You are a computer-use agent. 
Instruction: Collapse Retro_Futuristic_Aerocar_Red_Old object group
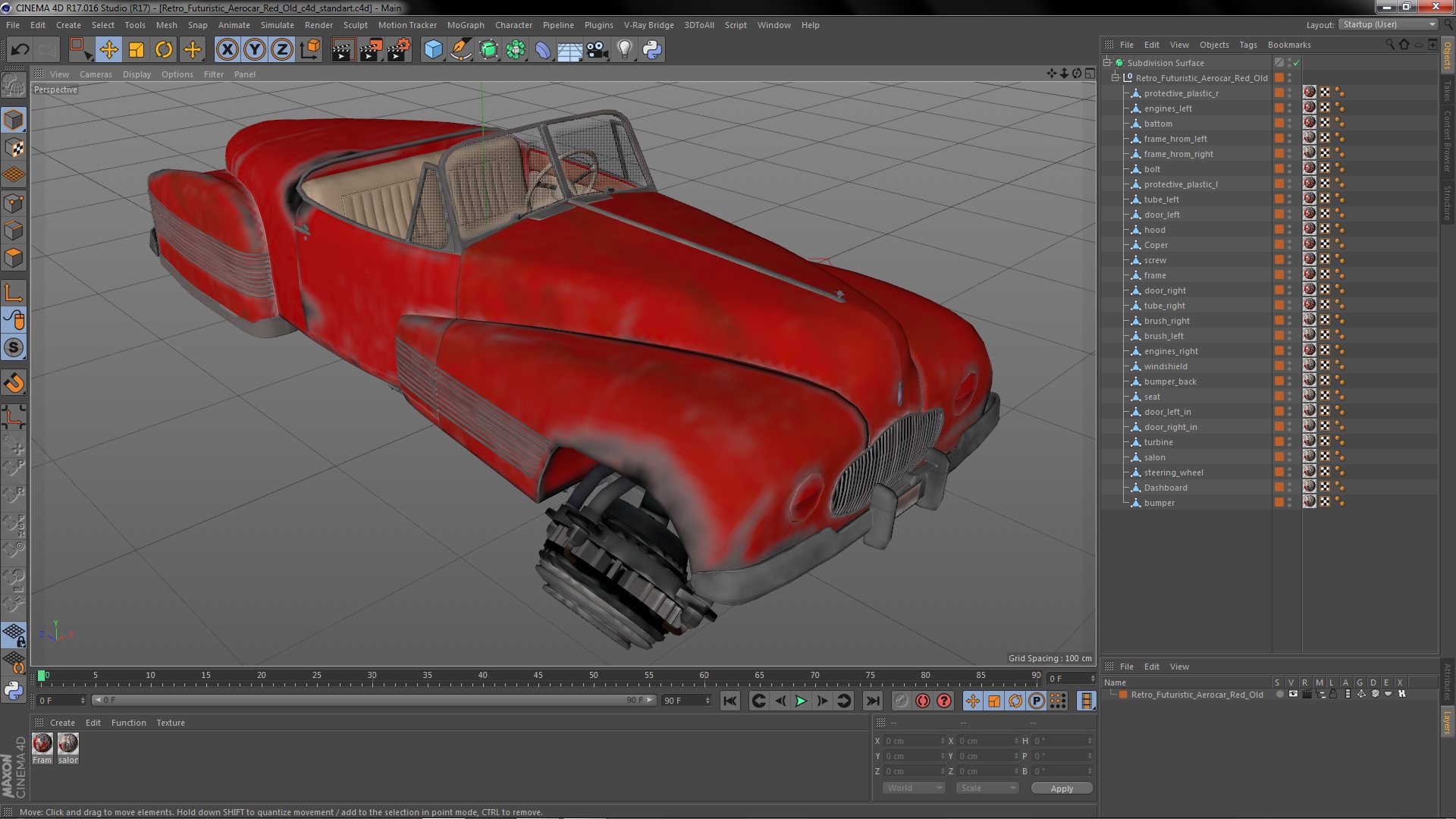(1116, 78)
